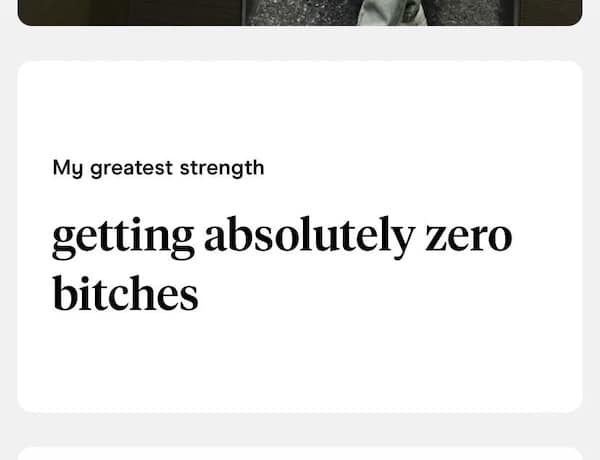Click the gray margin right of the prompt card
The image size is (600, 460).
tap(591, 236)
